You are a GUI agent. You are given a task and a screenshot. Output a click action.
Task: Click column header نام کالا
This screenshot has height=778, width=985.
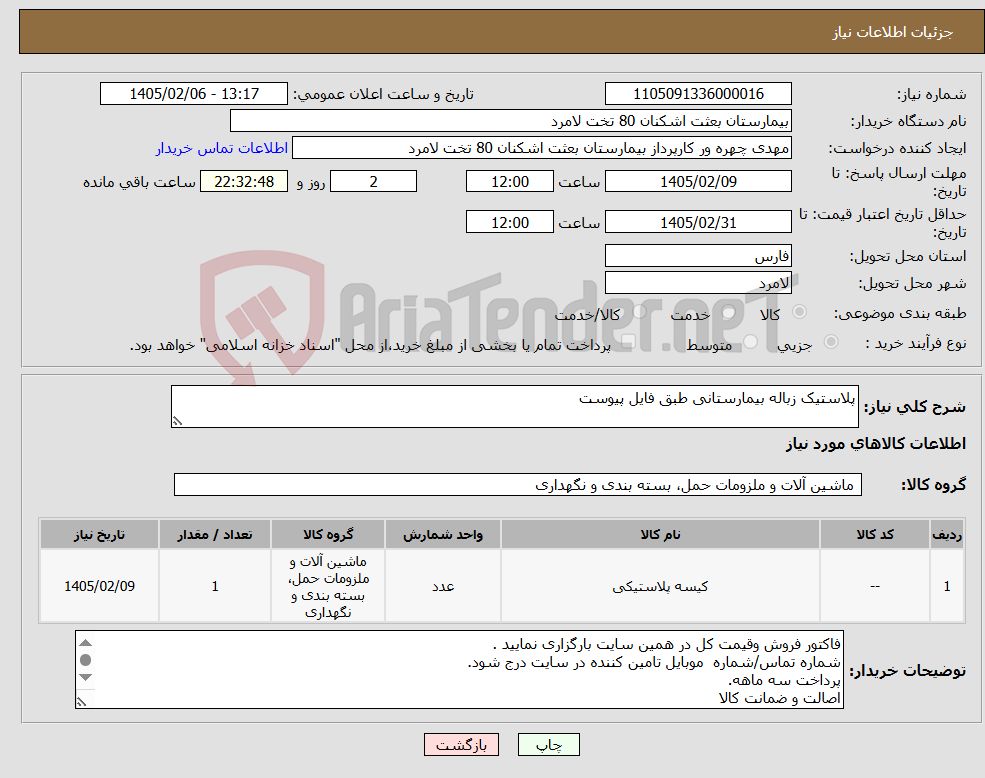click(660, 534)
